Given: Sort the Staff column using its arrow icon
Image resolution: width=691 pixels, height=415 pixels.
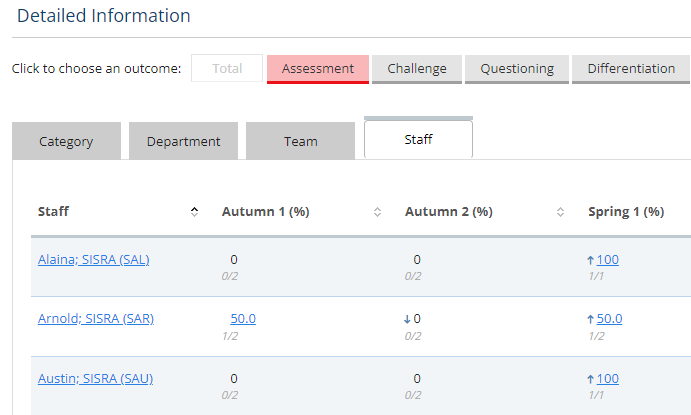Looking at the screenshot, I should pyautogui.click(x=194, y=212).
